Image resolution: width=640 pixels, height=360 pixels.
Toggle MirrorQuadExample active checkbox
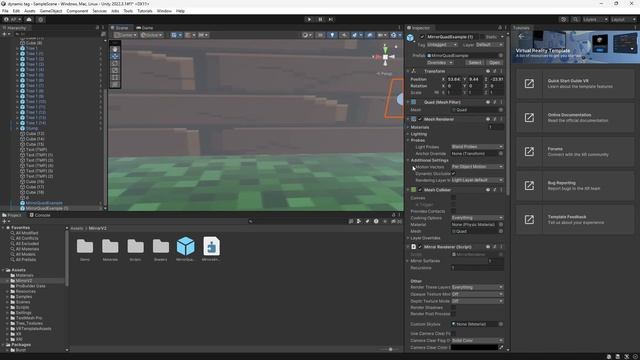(422, 37)
